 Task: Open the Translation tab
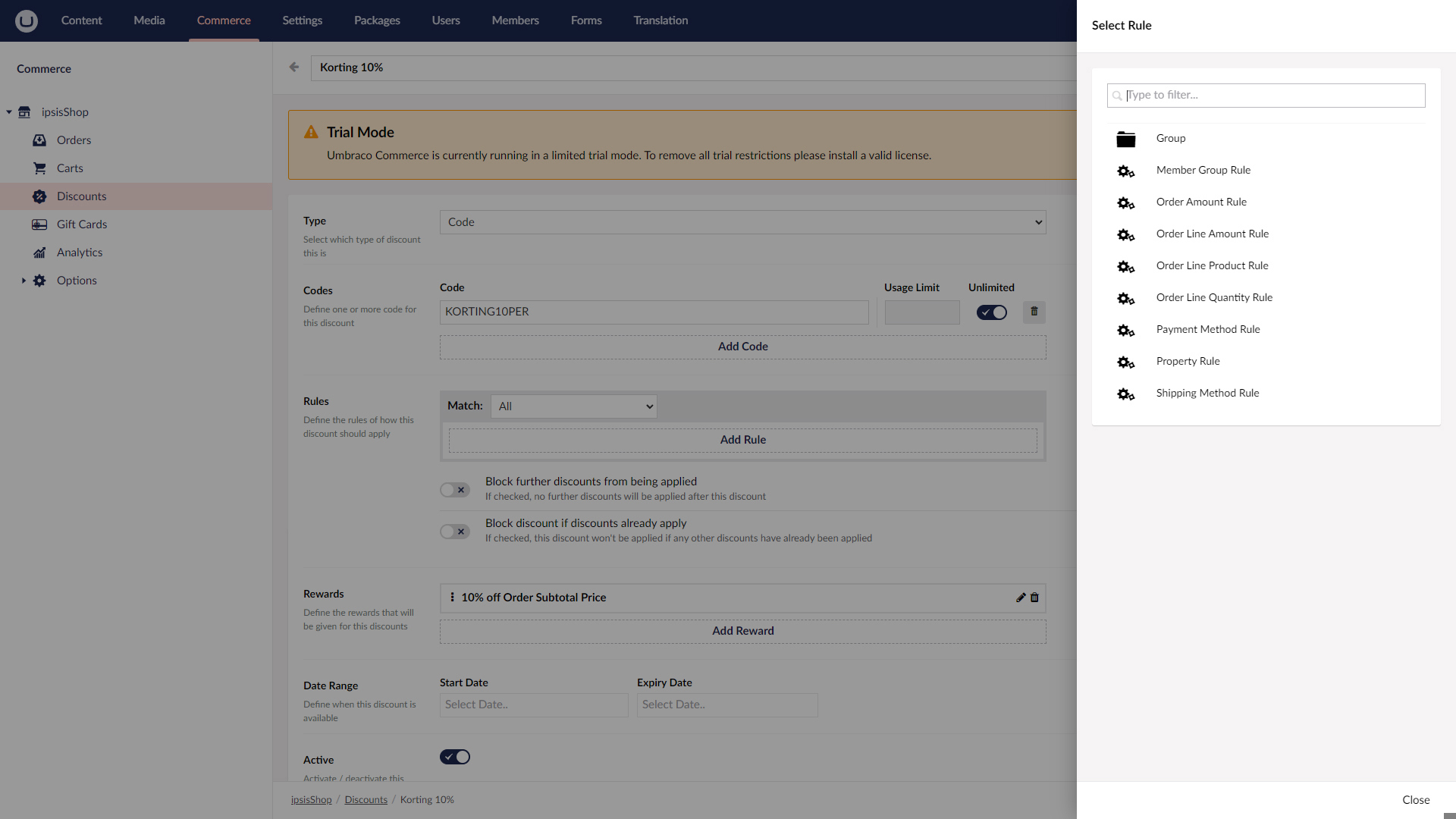pyautogui.click(x=660, y=20)
